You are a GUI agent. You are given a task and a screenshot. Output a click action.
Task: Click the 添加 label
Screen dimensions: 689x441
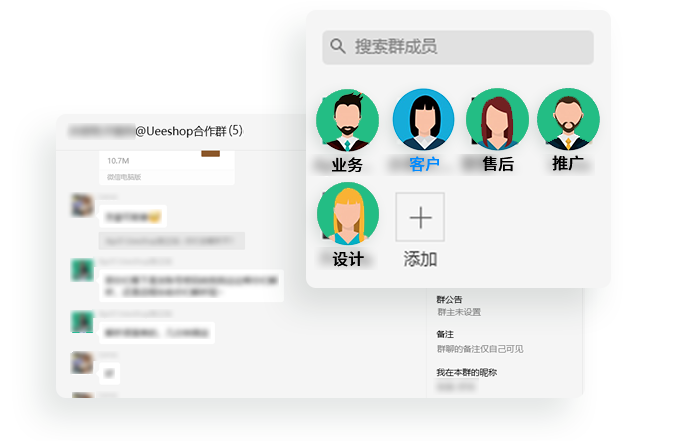420,260
